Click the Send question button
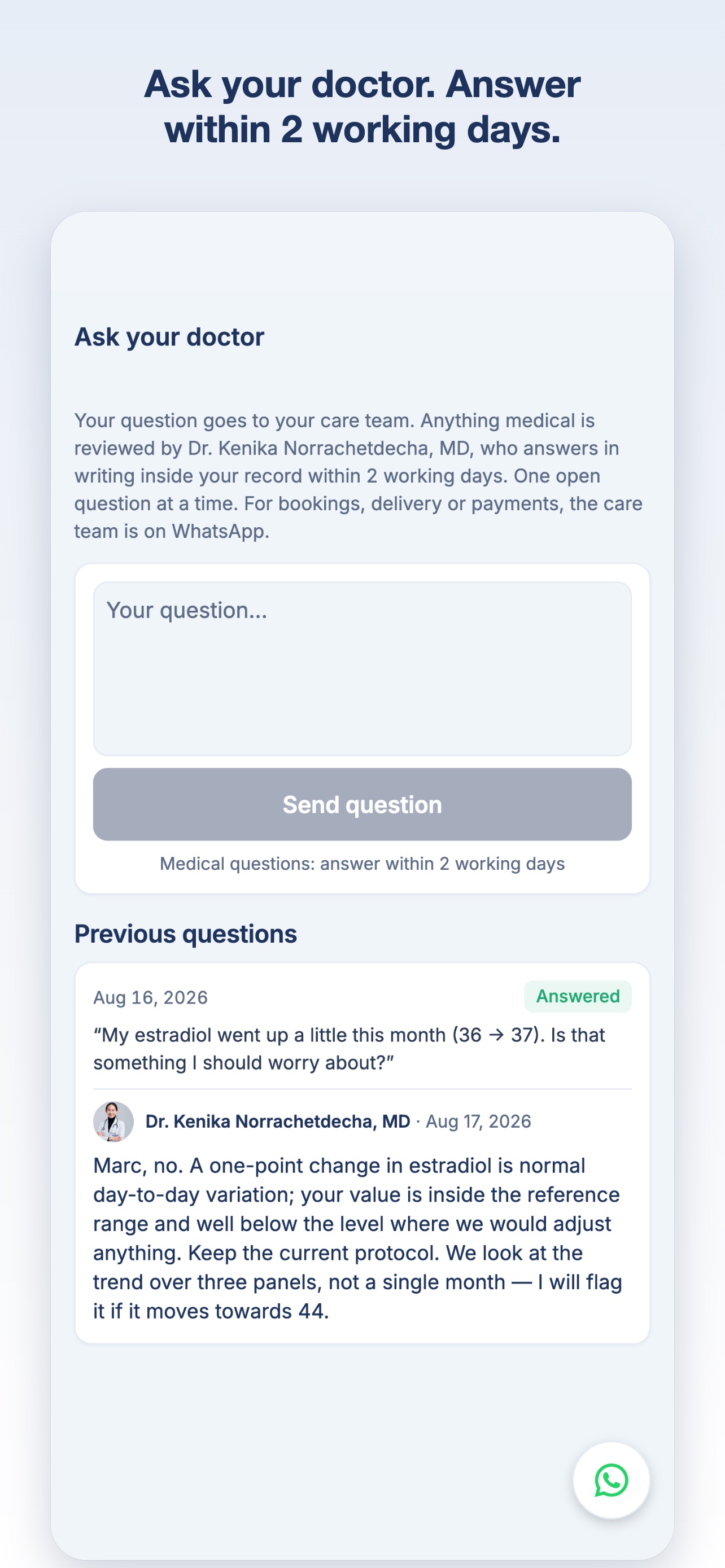Image resolution: width=725 pixels, height=1568 pixels. click(362, 804)
